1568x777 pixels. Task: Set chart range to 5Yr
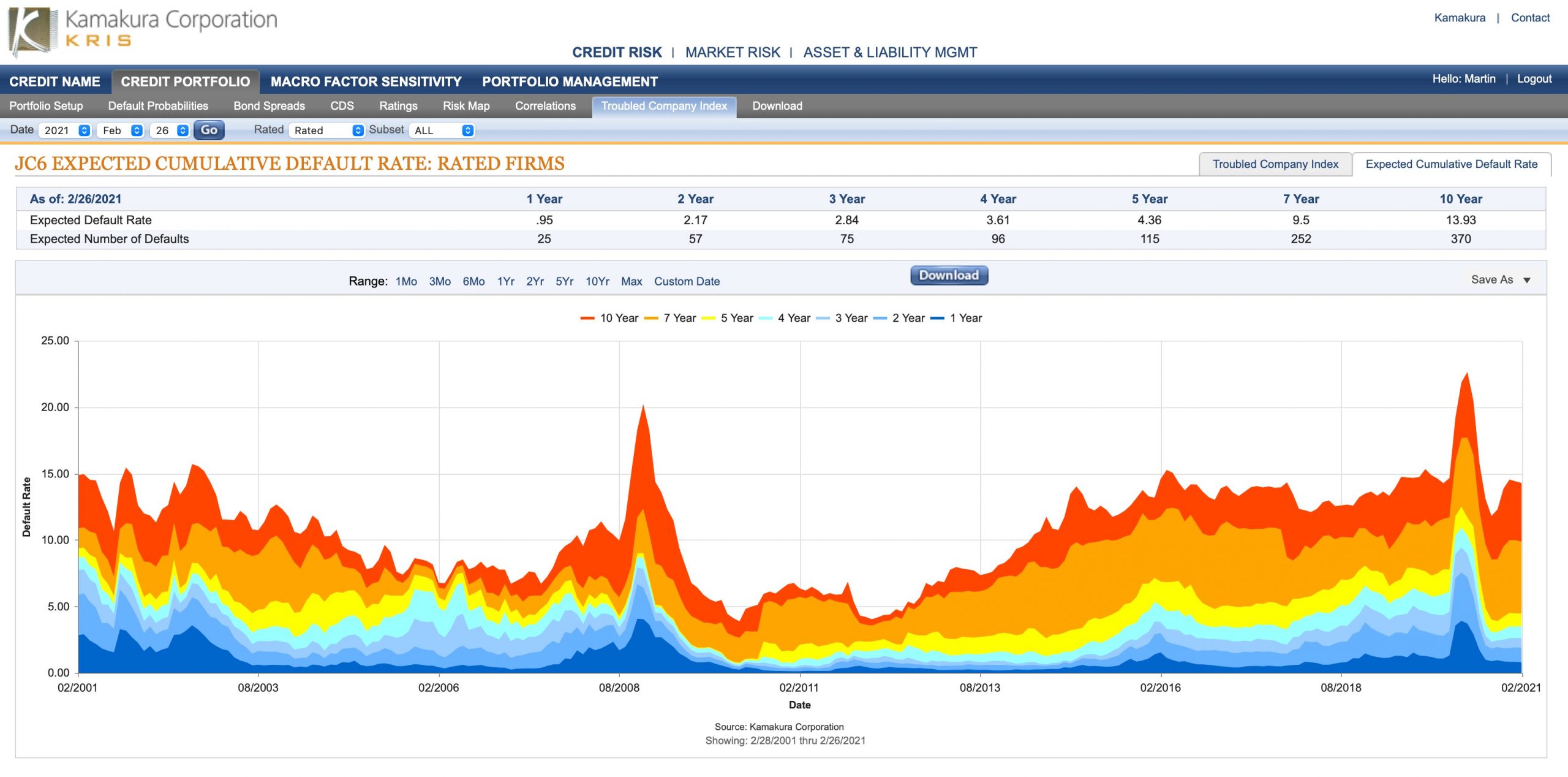tap(564, 281)
